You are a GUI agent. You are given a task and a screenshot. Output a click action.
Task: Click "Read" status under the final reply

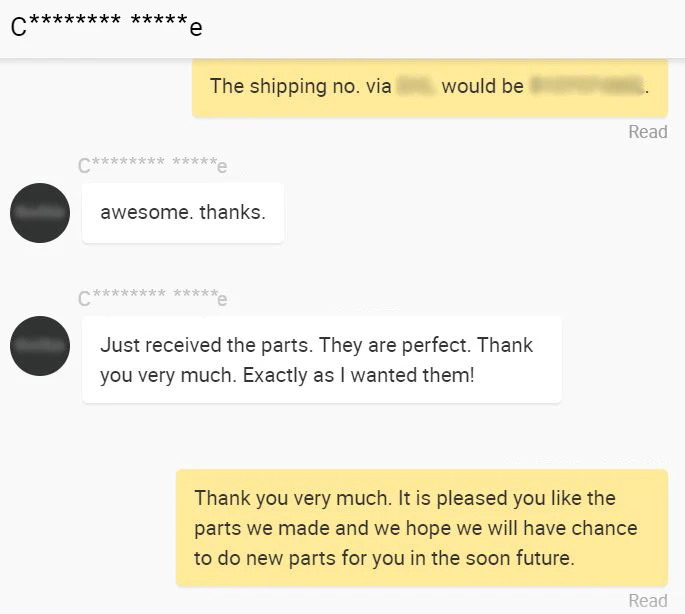[647, 601]
